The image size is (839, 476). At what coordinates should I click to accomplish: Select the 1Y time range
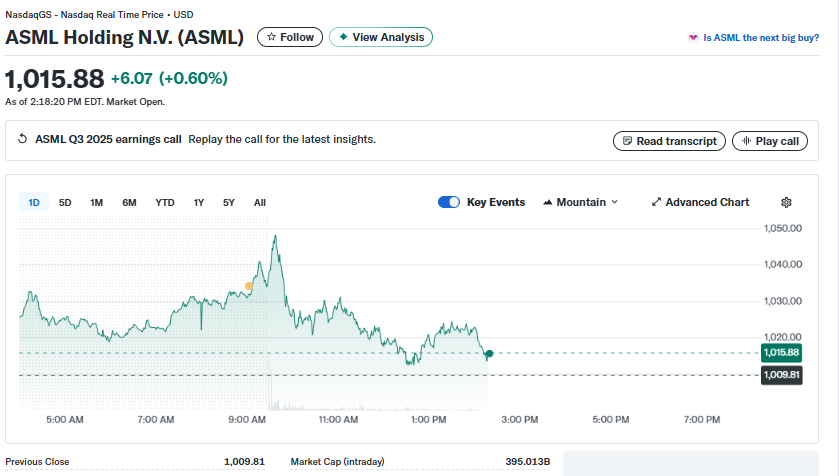click(199, 203)
